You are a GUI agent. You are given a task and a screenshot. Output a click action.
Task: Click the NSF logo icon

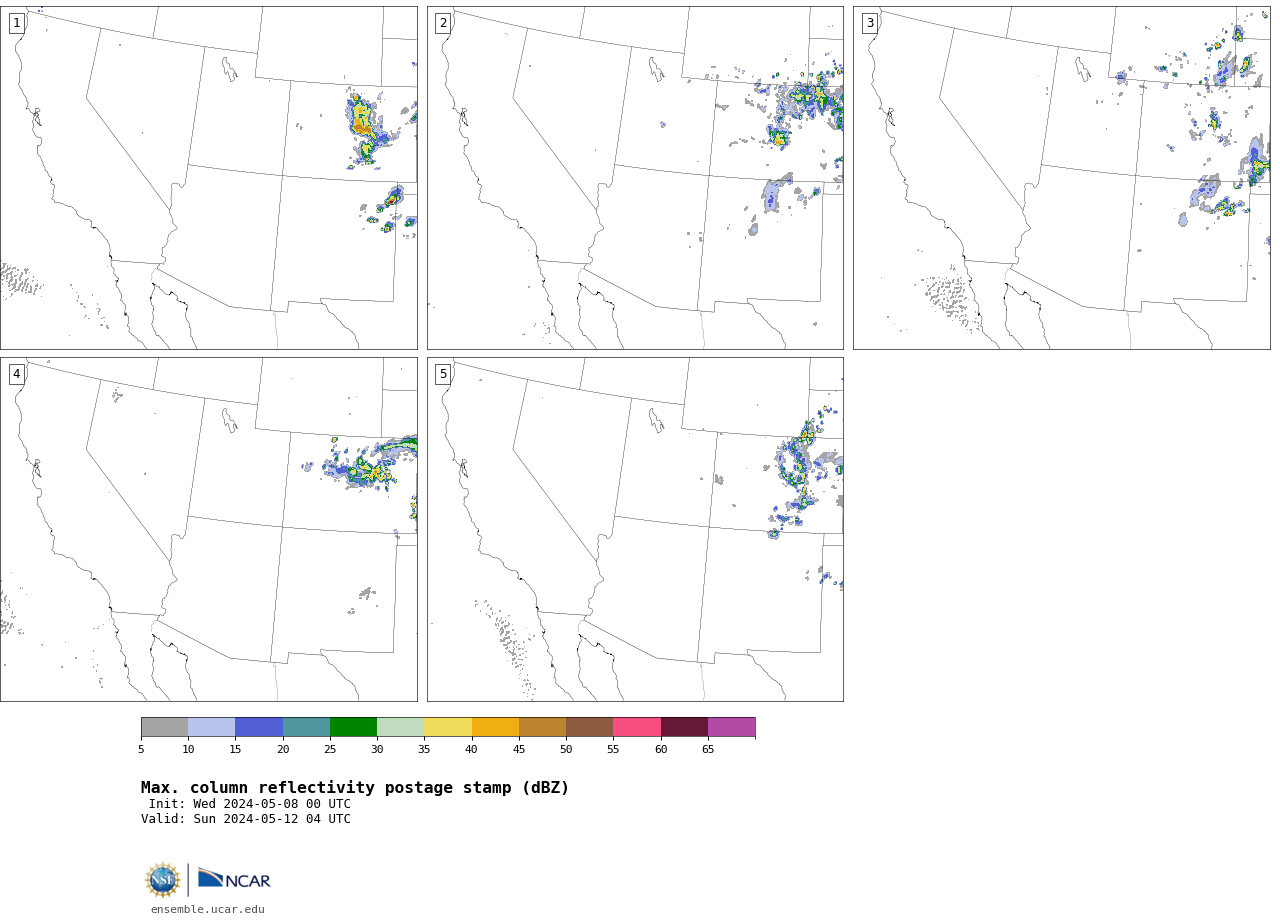click(x=163, y=880)
